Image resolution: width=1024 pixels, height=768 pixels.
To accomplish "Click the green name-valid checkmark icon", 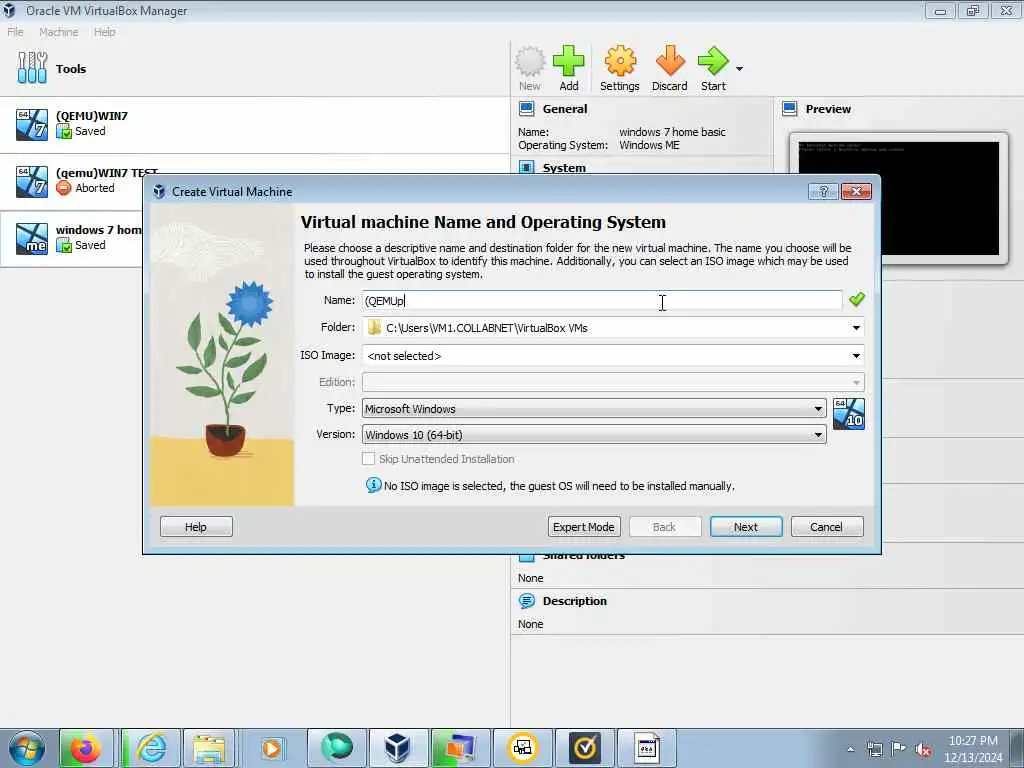I will click(856, 299).
